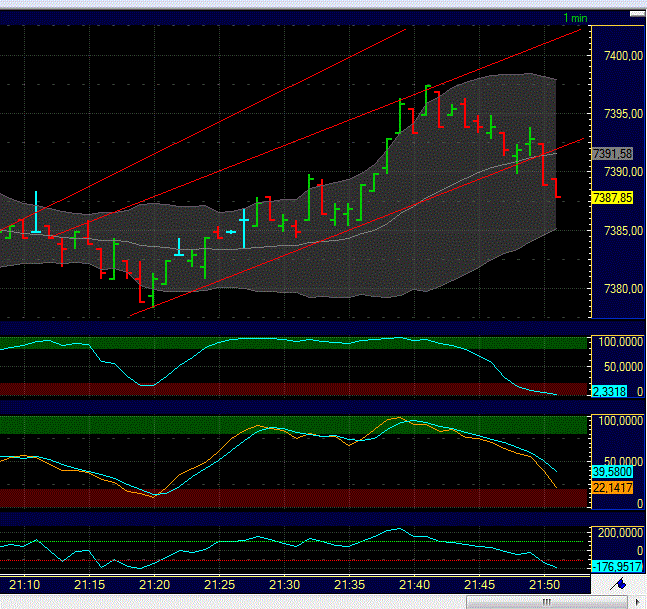Click the '1 min' timeframe label
Viewport: 647px width, 609px height.
coord(575,18)
